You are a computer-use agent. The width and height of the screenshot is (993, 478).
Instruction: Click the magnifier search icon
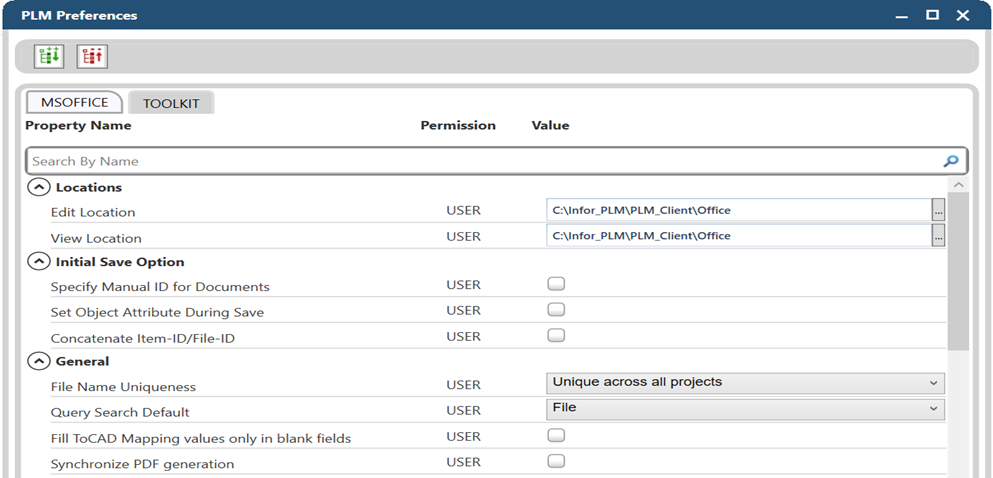(951, 161)
